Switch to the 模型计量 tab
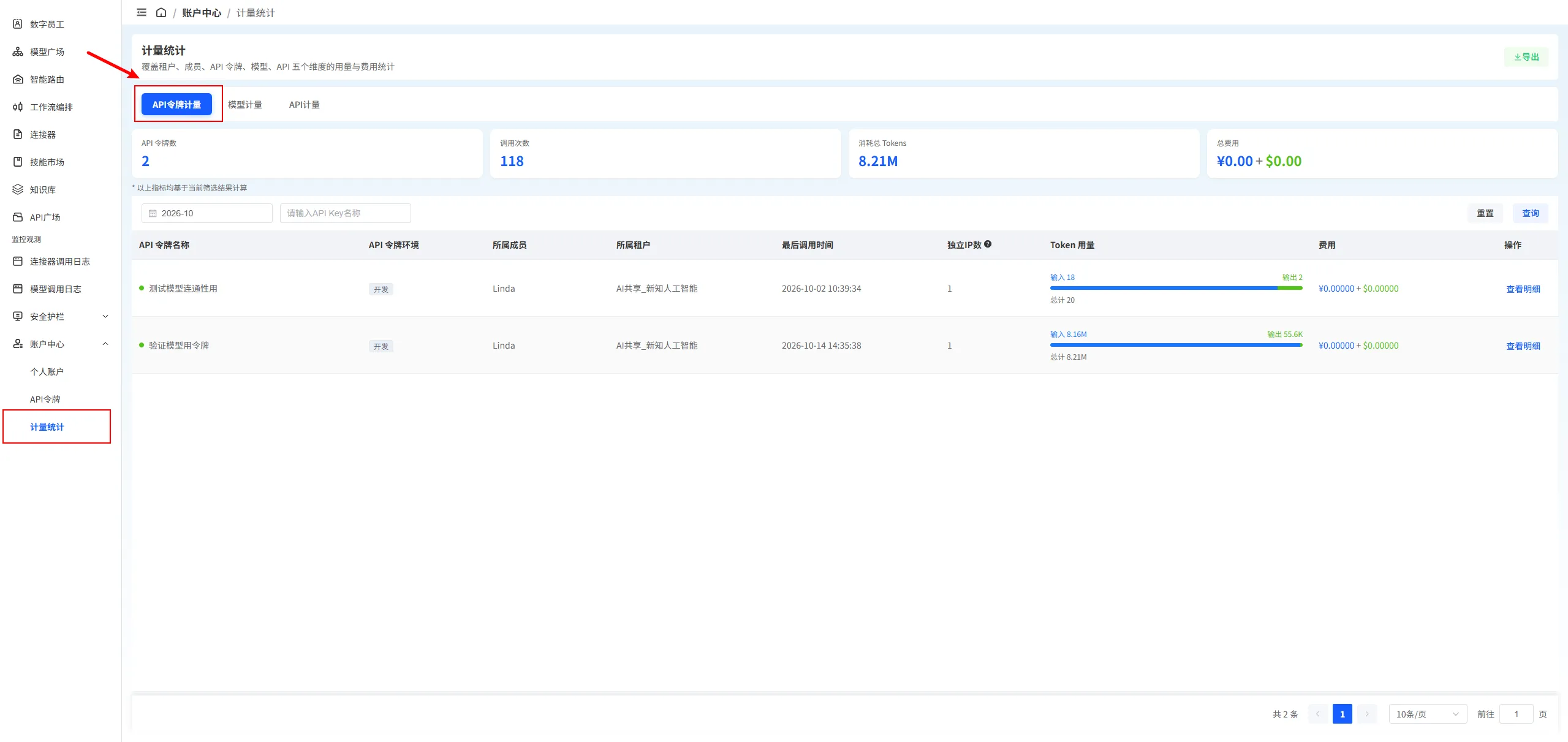The height and width of the screenshot is (742, 1568). point(245,105)
